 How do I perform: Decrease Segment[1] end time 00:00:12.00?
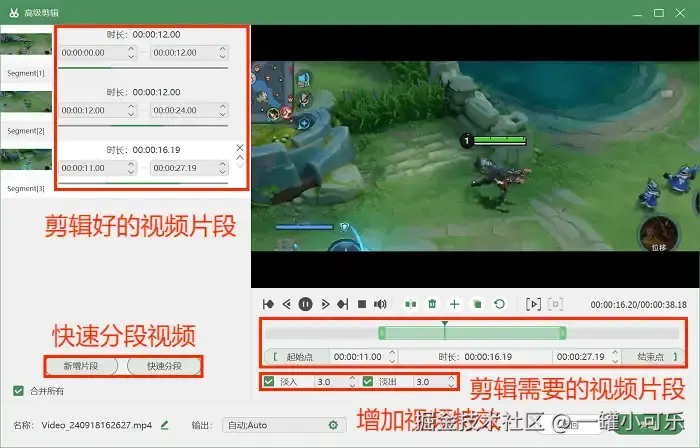coord(223,56)
